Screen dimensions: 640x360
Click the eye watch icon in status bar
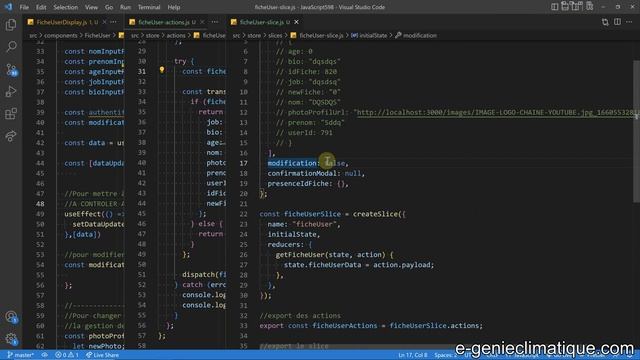click(44, 355)
